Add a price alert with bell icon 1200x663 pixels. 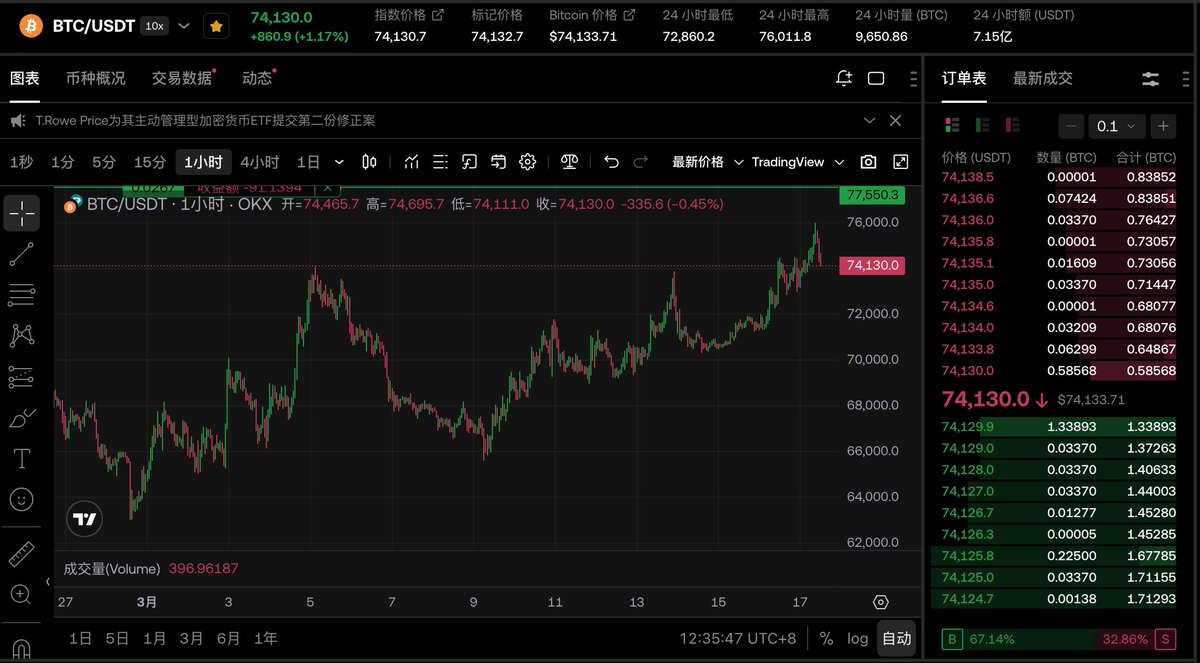[844, 78]
